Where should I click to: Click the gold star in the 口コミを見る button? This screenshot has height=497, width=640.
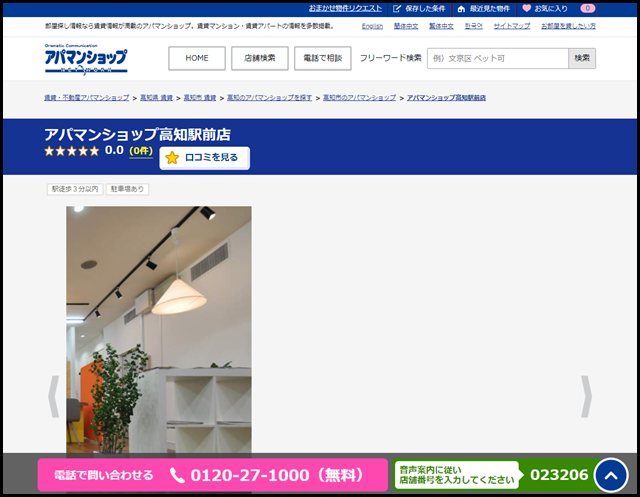click(172, 158)
